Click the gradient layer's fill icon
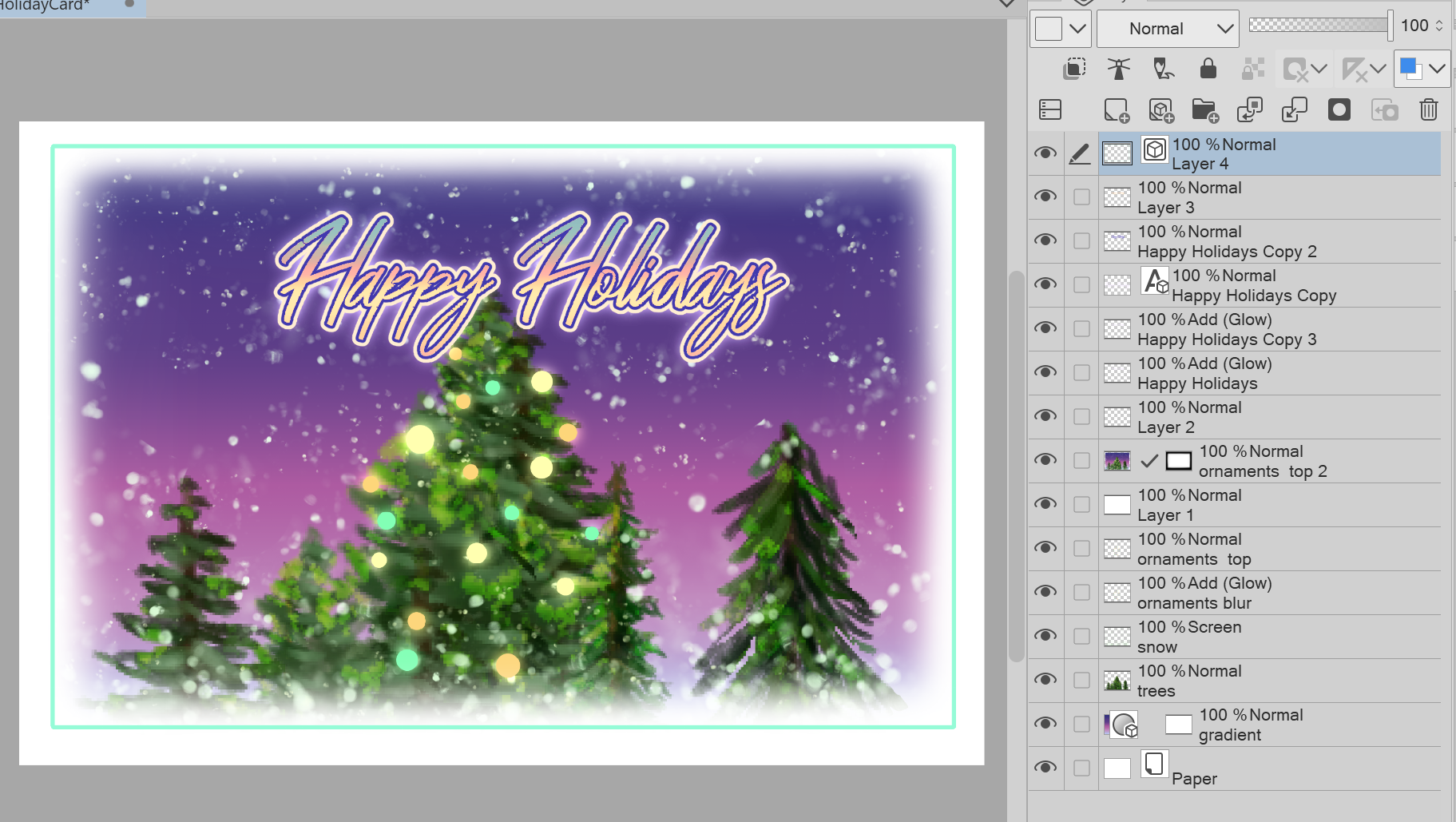This screenshot has height=822, width=1456. pyautogui.click(x=1124, y=725)
